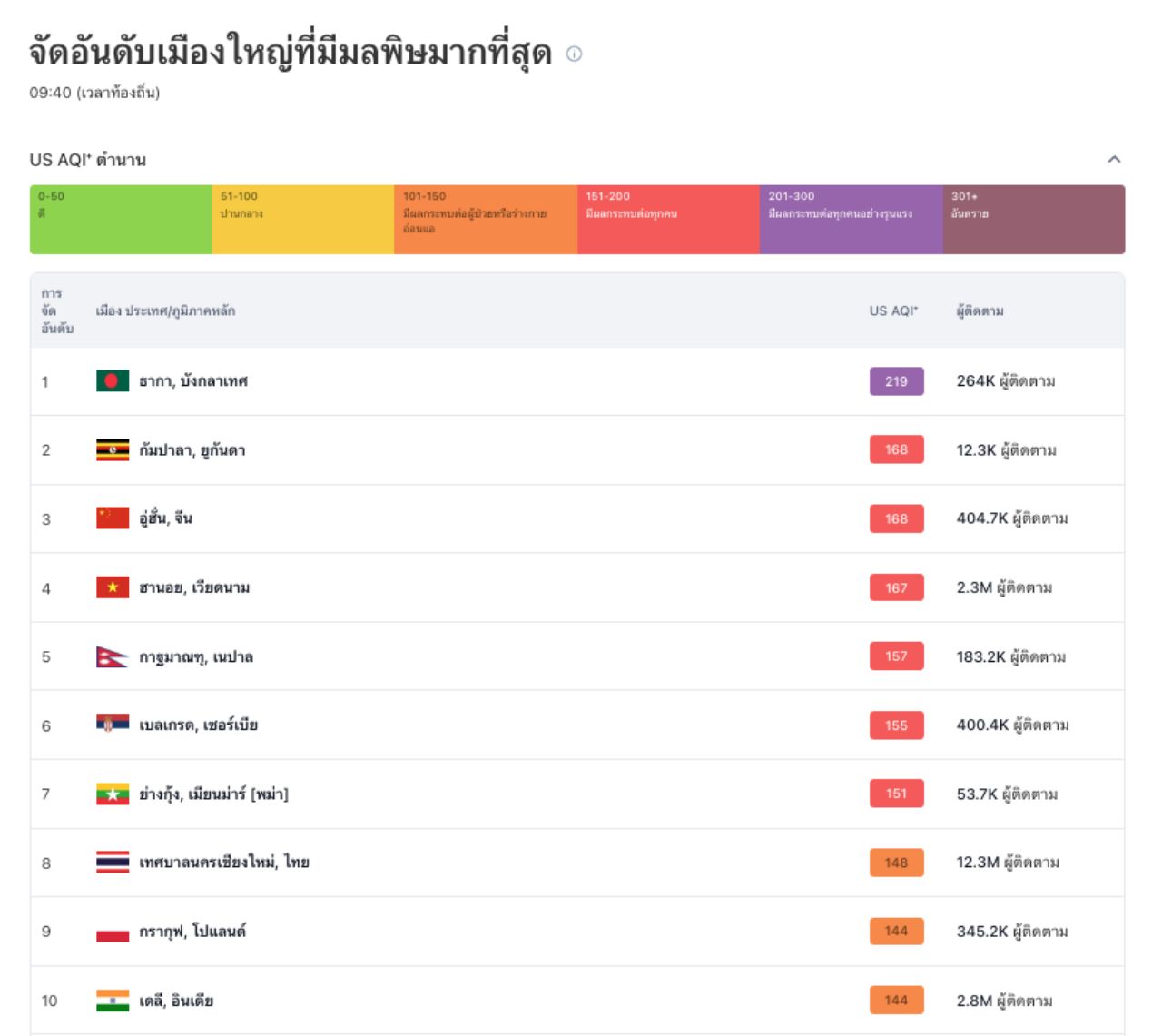Click the Nepal flag icon

click(x=112, y=656)
